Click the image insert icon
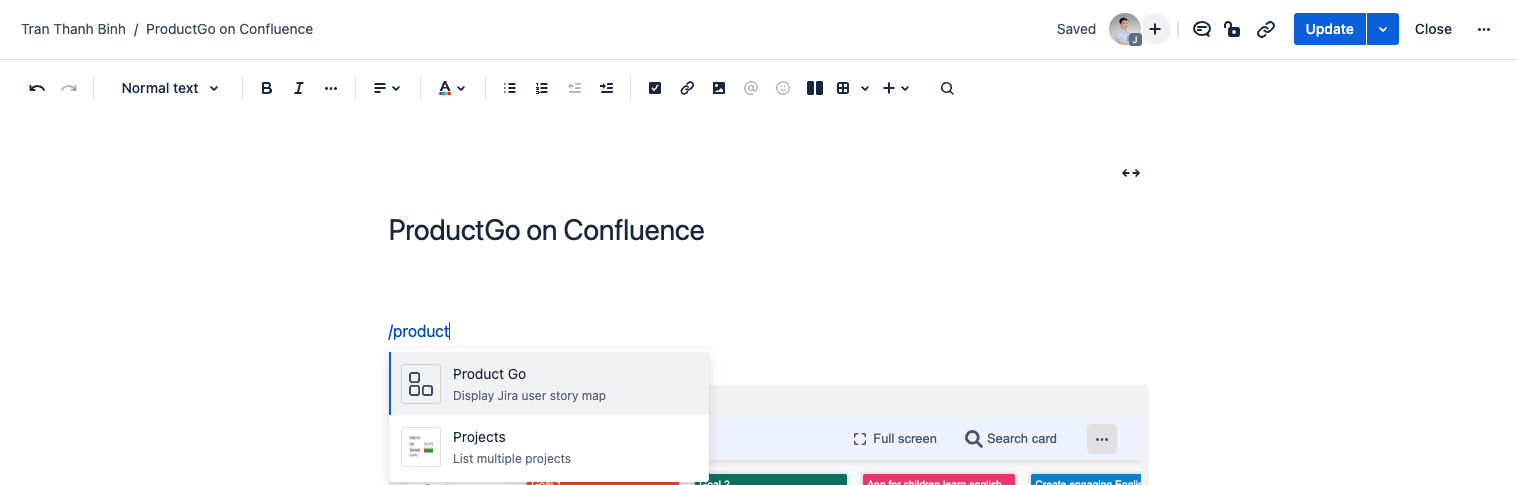Image resolution: width=1516 pixels, height=485 pixels. point(719,88)
